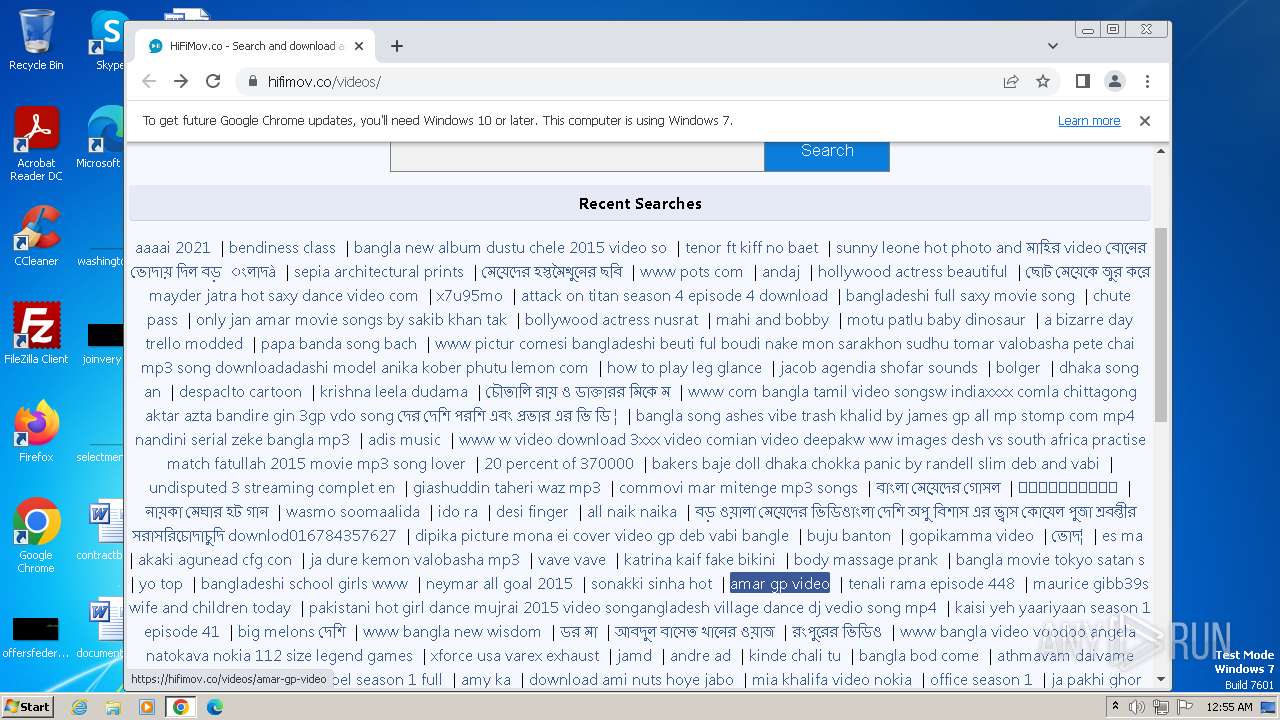Image resolution: width=1280 pixels, height=720 pixels.
Task: Follow the Learn more link
Action: 1089,121
